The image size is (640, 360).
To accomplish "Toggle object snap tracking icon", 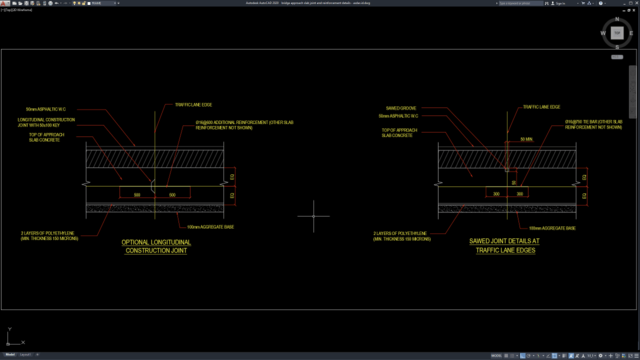I will [548, 356].
